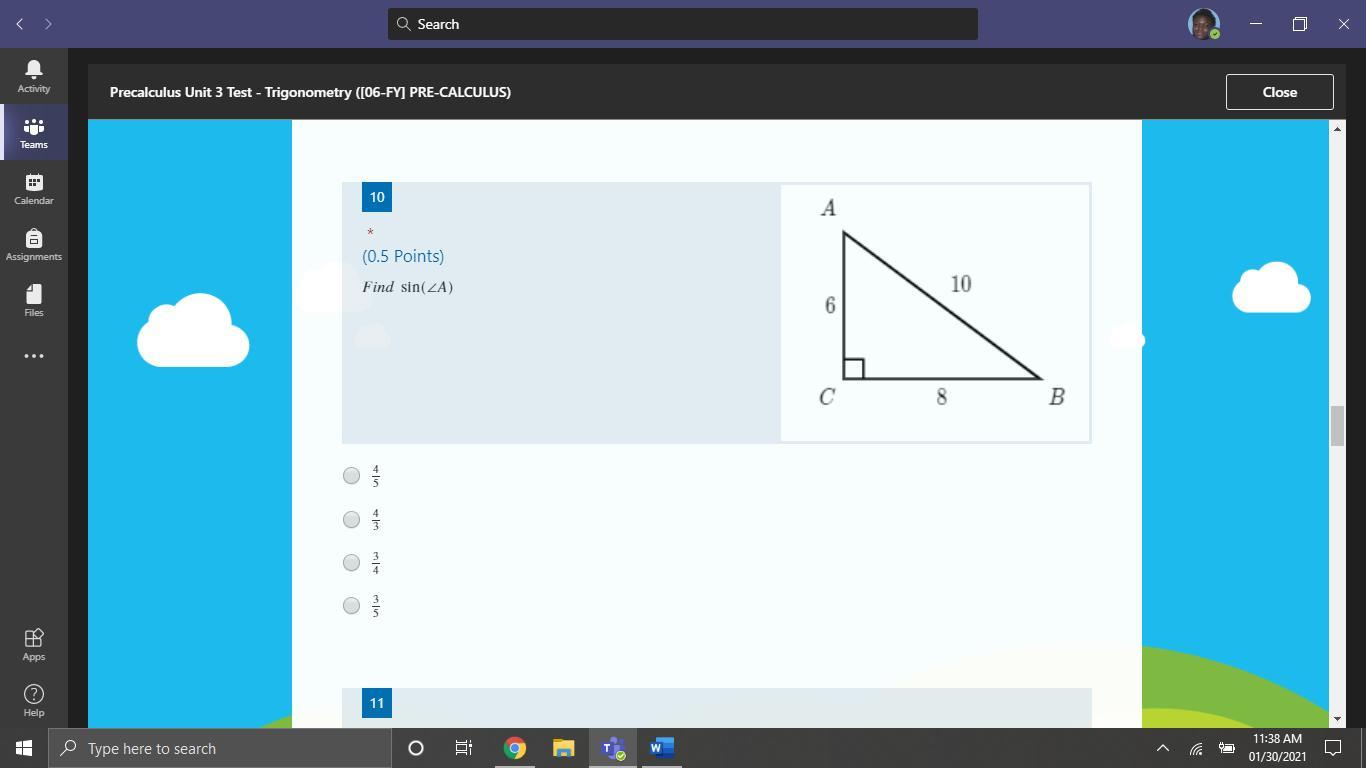Show more apps ellipsis in sidebar

pos(34,356)
